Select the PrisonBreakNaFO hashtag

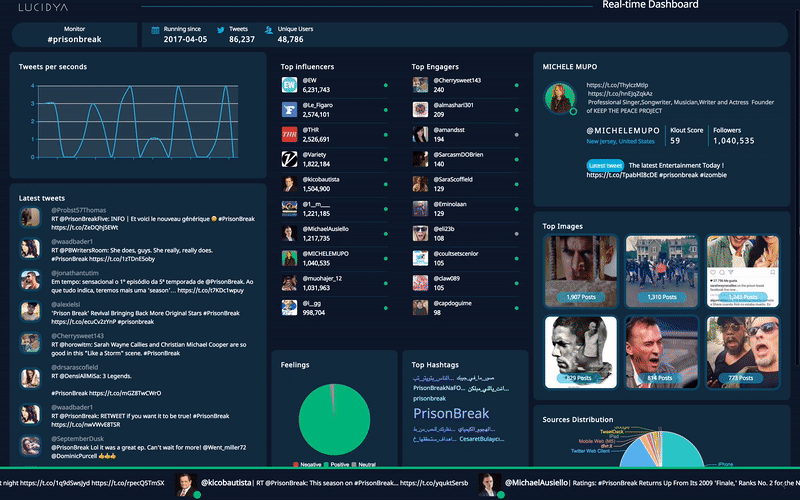(439, 388)
